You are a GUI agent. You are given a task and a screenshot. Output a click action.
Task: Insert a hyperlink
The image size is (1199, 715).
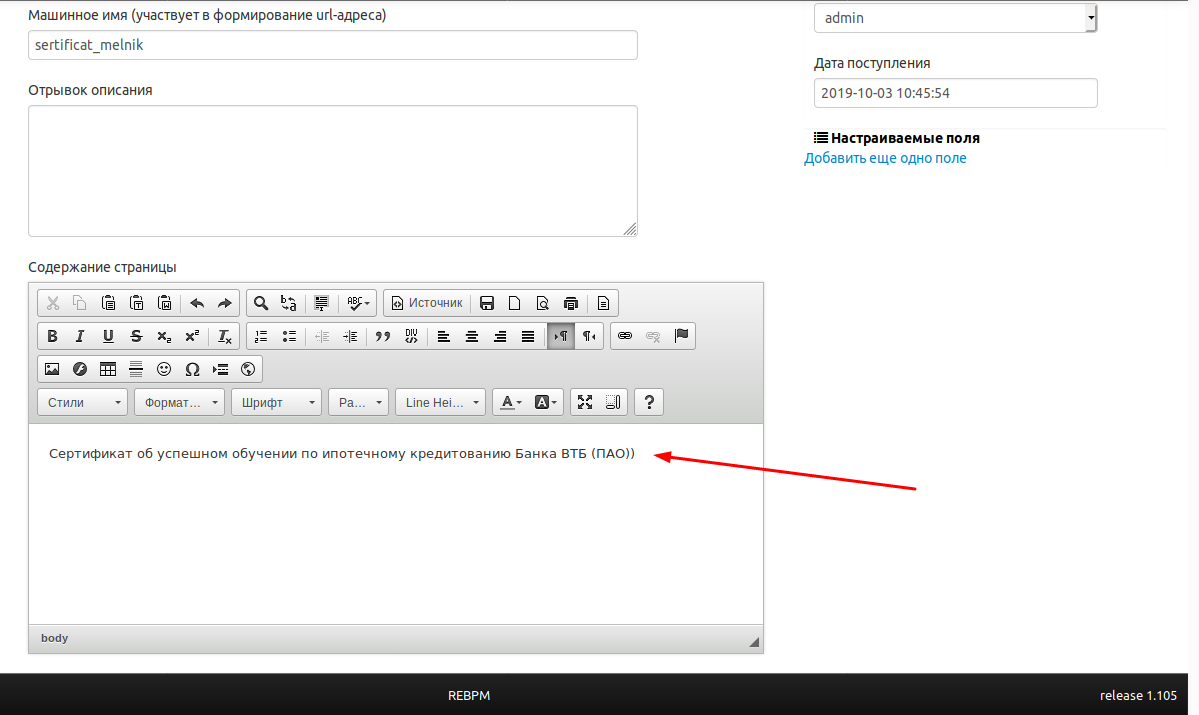click(625, 336)
